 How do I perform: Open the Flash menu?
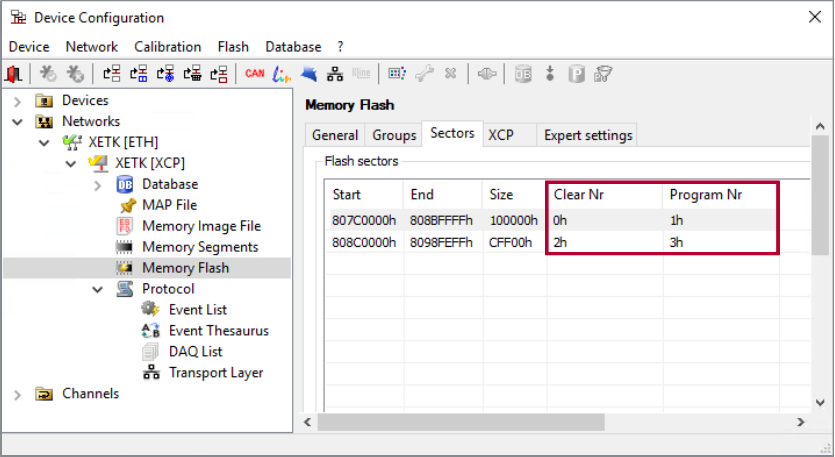point(233,47)
